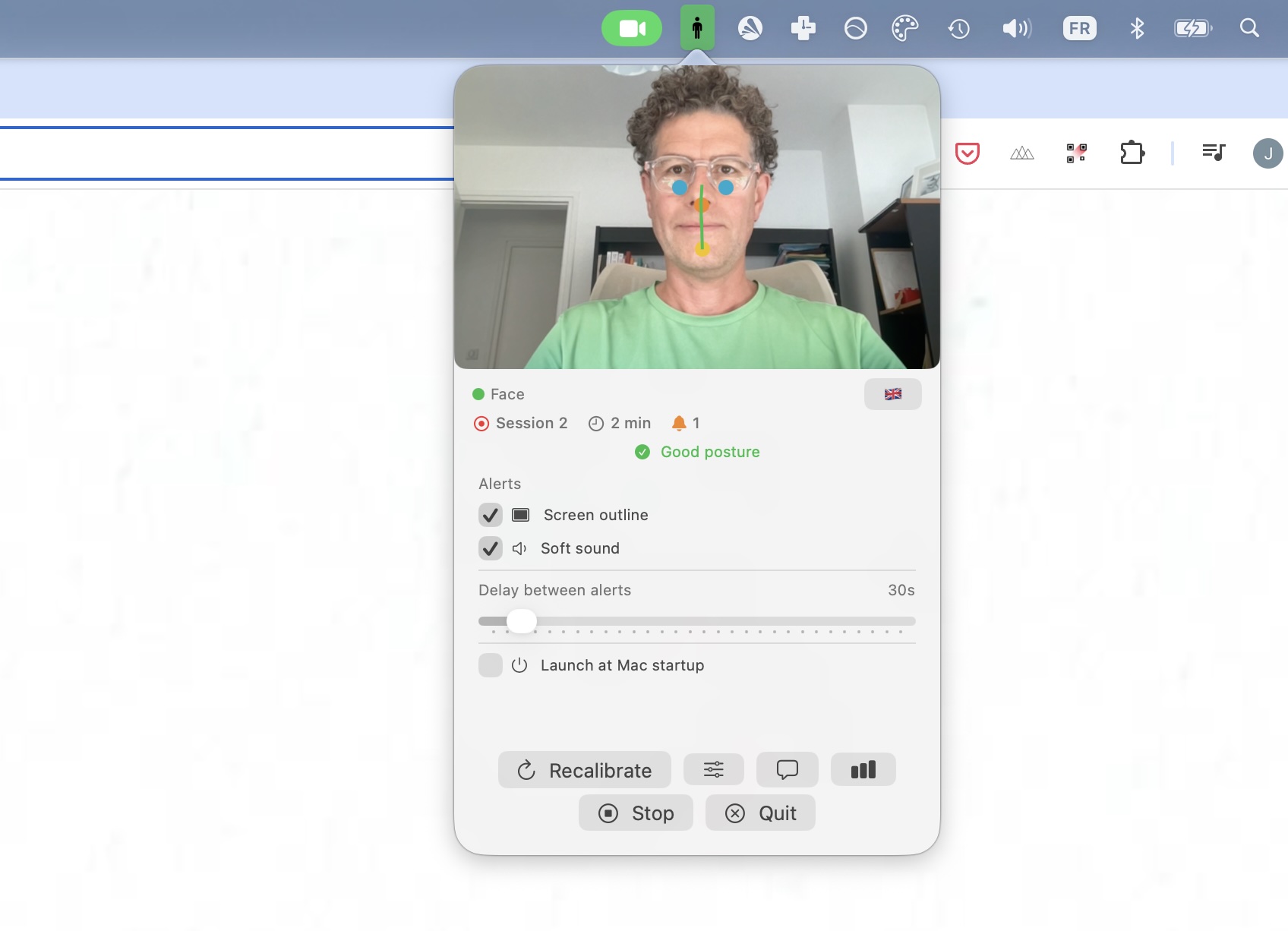
Task: Click the Quit button
Action: pos(760,813)
